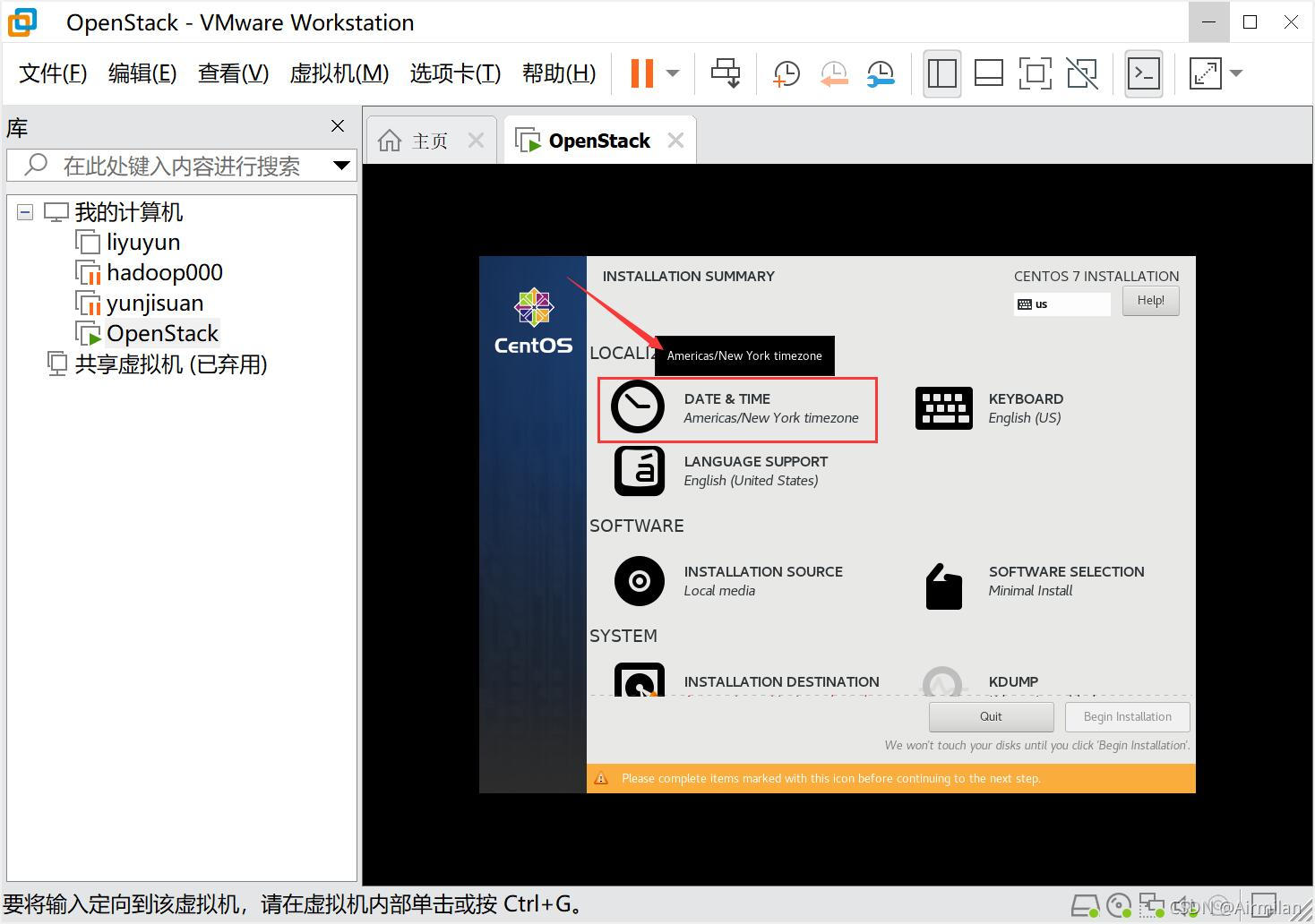The height and width of the screenshot is (924, 1315).
Task: Select the yunjisuan virtual machine
Action: pyautogui.click(x=155, y=304)
